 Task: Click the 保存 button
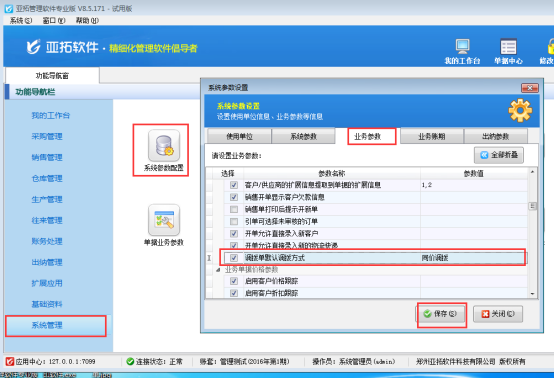[440, 314]
